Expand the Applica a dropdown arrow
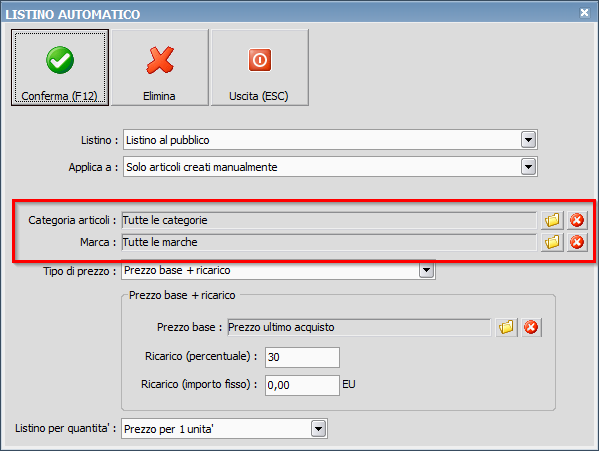 point(528,166)
